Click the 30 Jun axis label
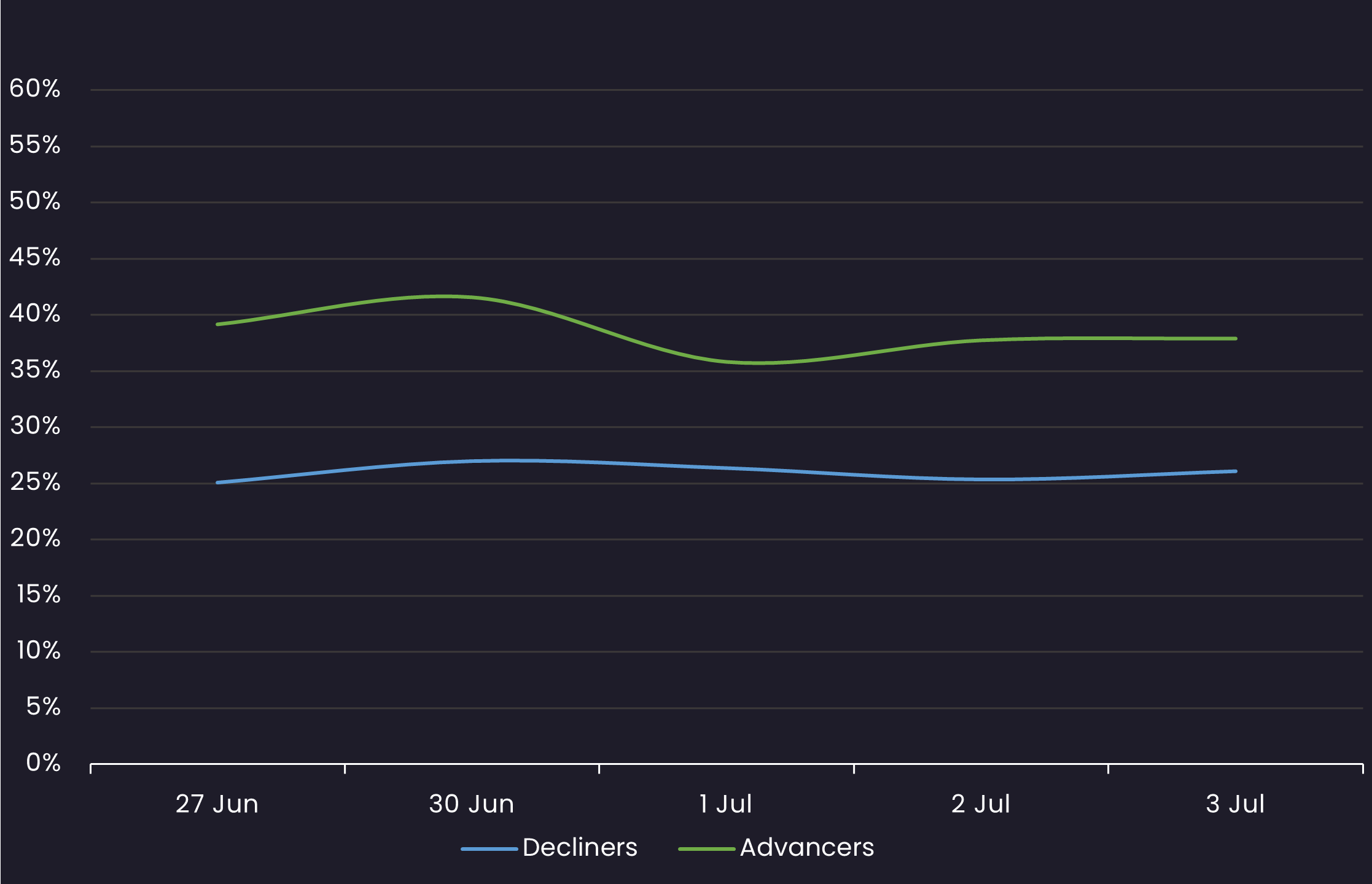 click(471, 804)
